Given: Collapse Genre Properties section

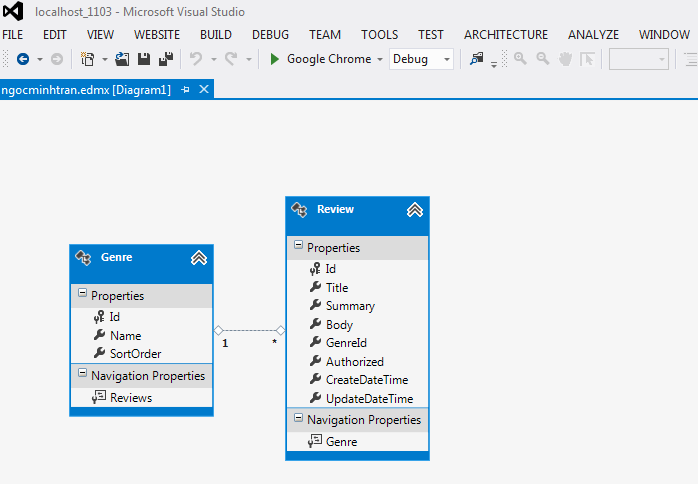Looking at the screenshot, I should pyautogui.click(x=82, y=293).
